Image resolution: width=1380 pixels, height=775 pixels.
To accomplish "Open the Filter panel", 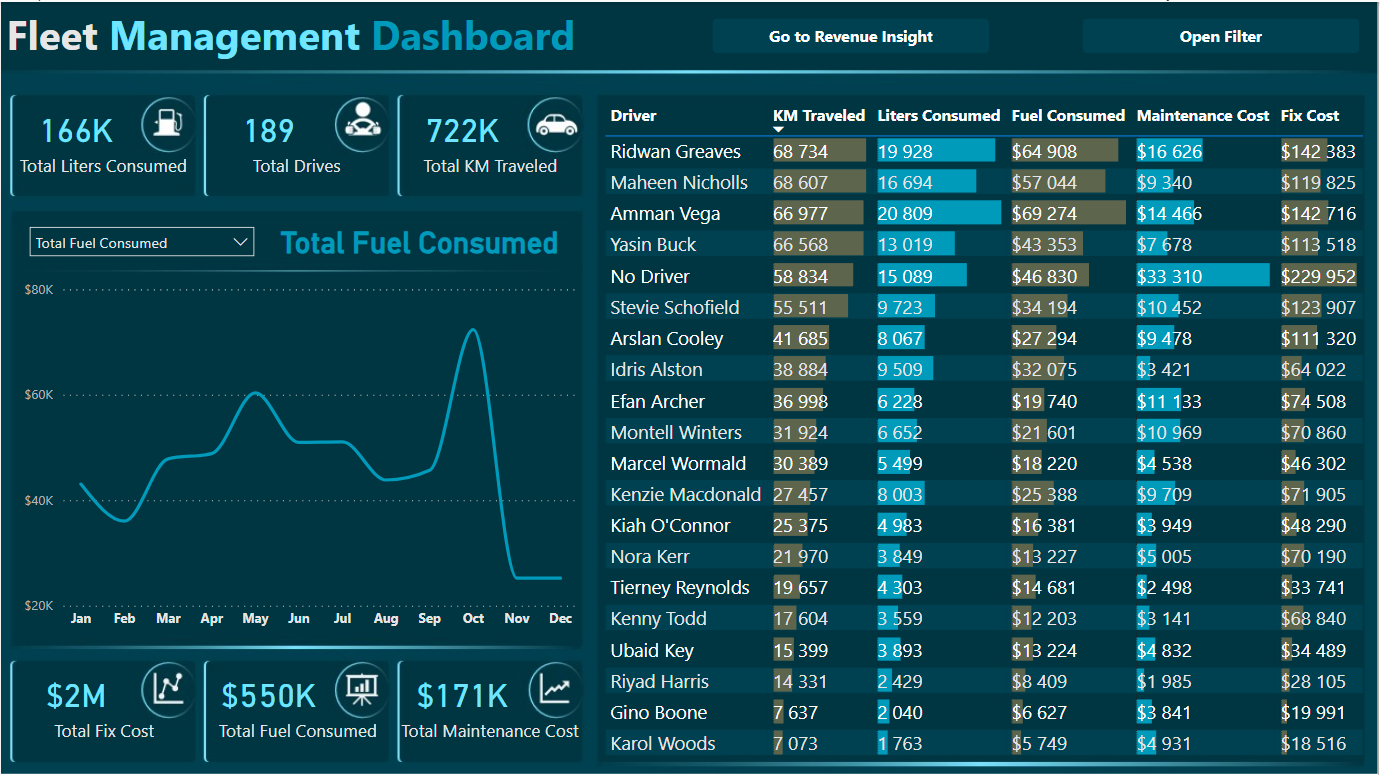I will 1220,37.
